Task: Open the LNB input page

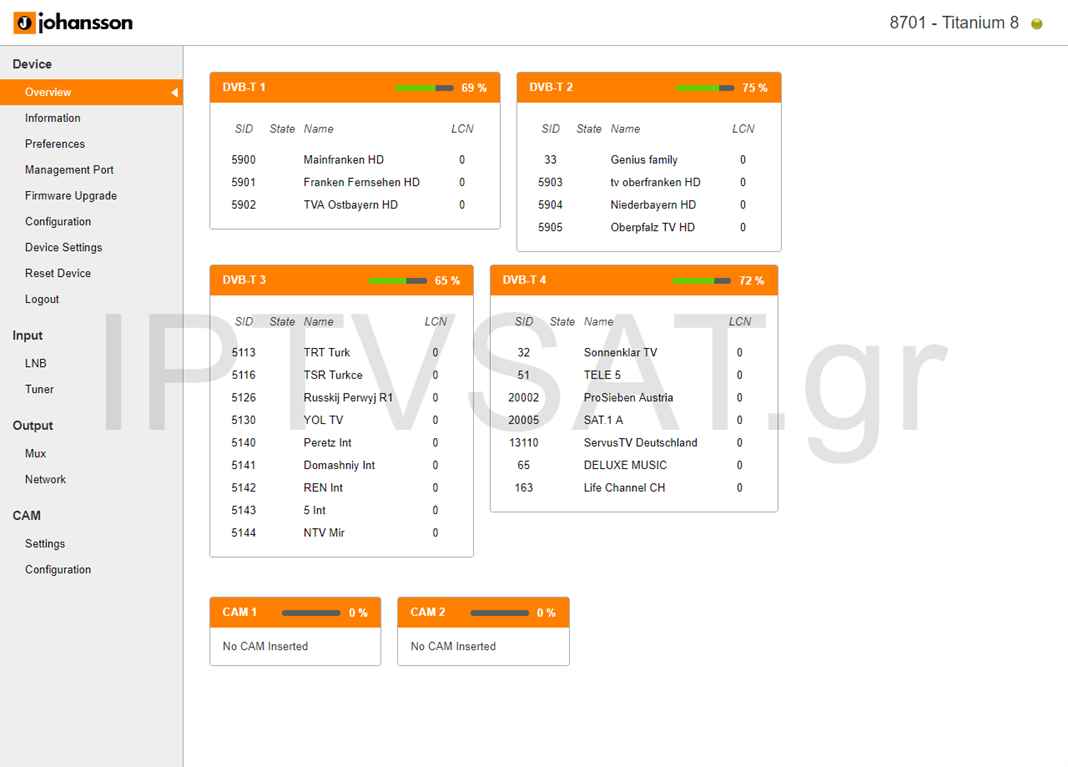Action: [36, 363]
